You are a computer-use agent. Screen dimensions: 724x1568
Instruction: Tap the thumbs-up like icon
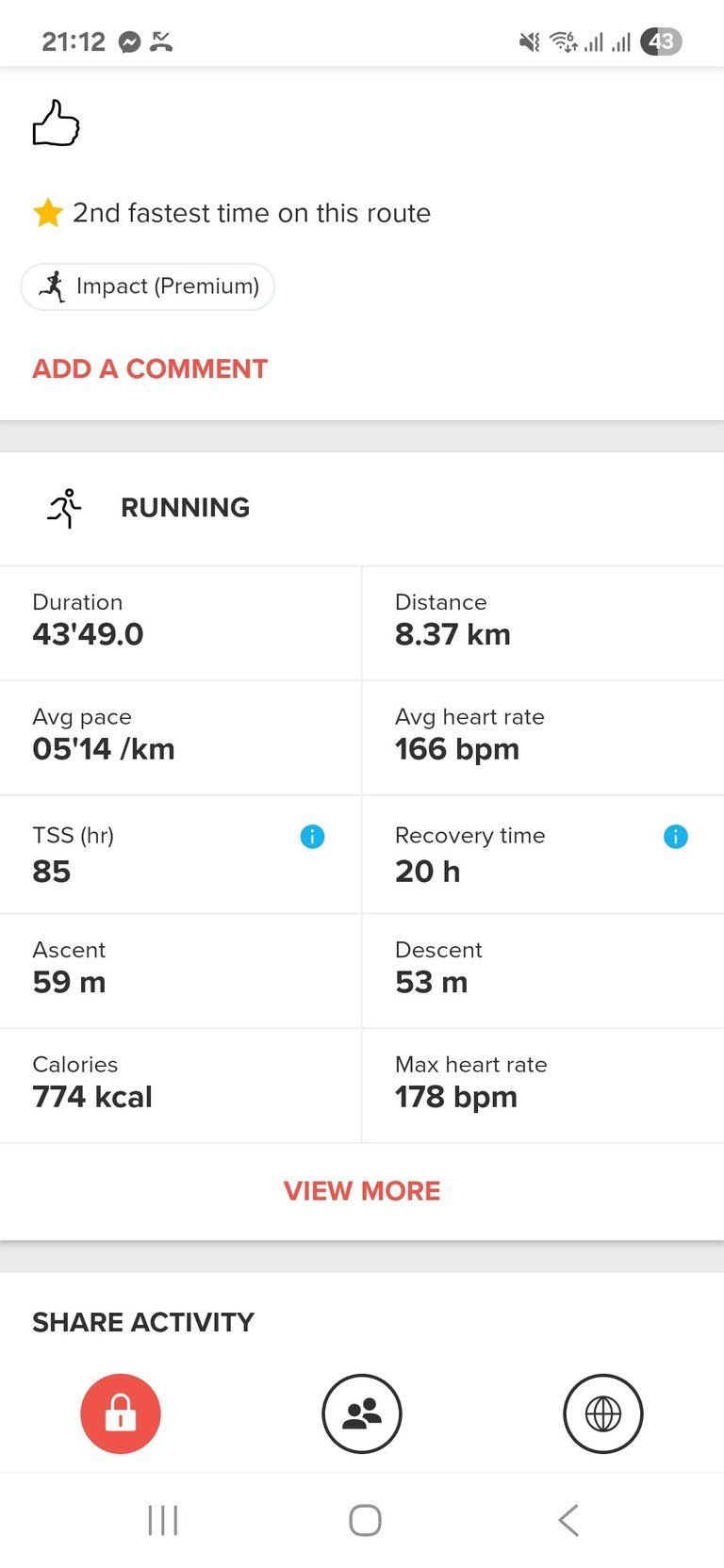[57, 123]
